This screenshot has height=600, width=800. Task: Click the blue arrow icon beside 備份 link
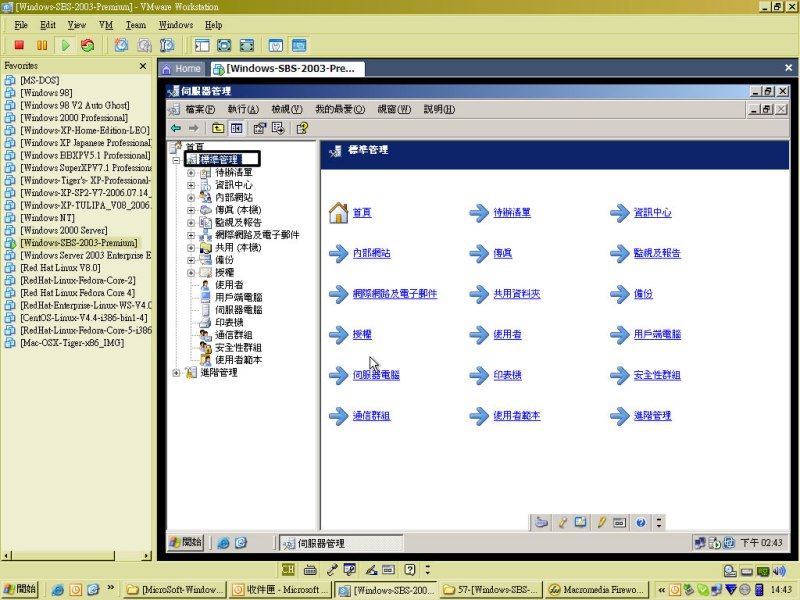click(x=620, y=294)
